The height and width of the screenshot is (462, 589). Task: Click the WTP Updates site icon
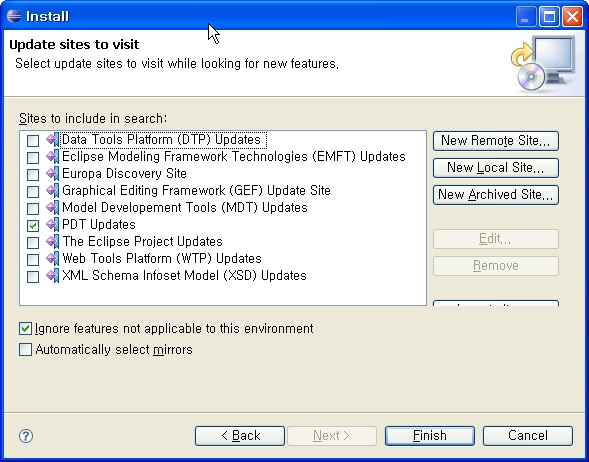click(x=53, y=258)
